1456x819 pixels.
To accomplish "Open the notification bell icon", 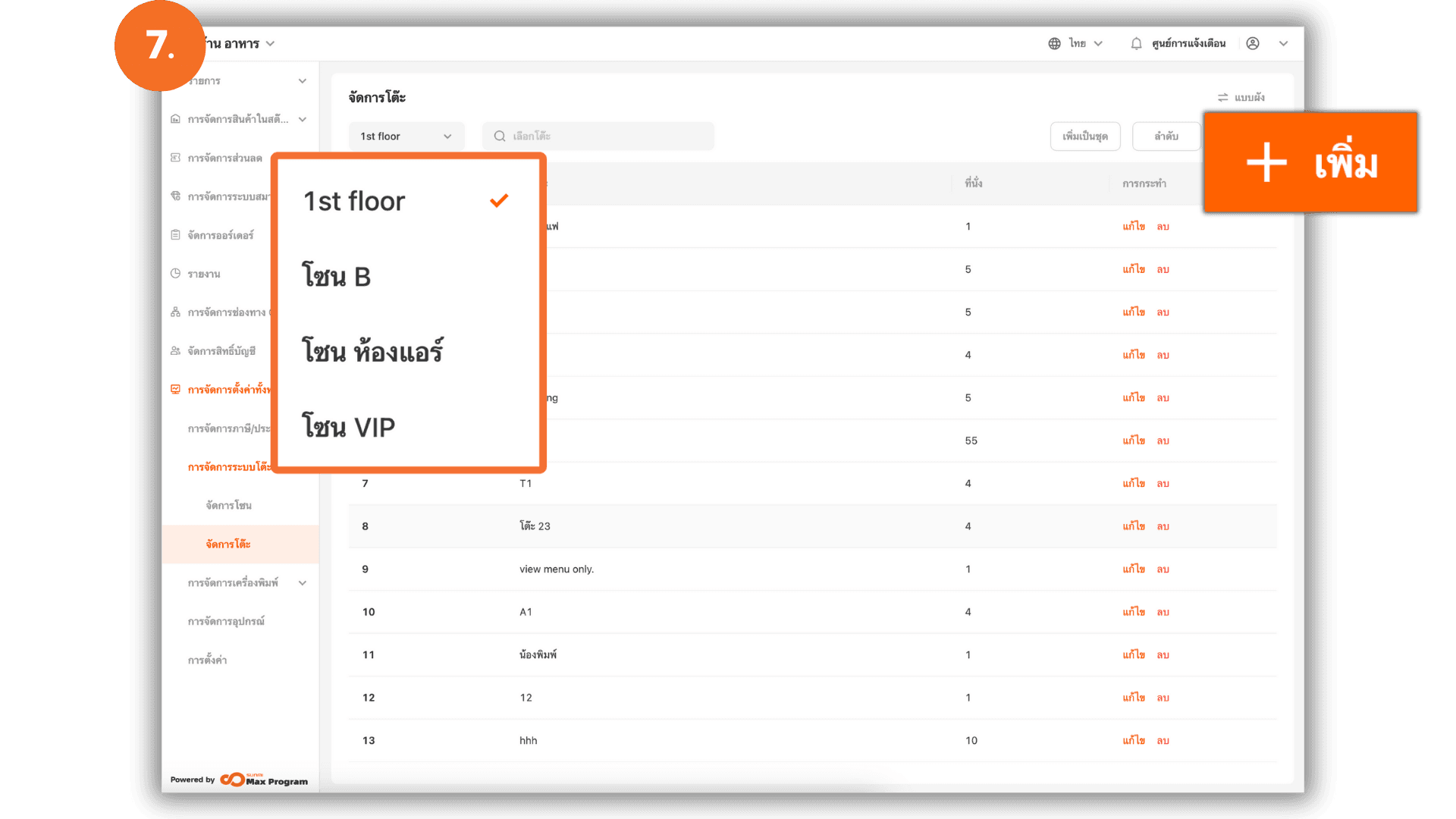I will coord(1136,44).
